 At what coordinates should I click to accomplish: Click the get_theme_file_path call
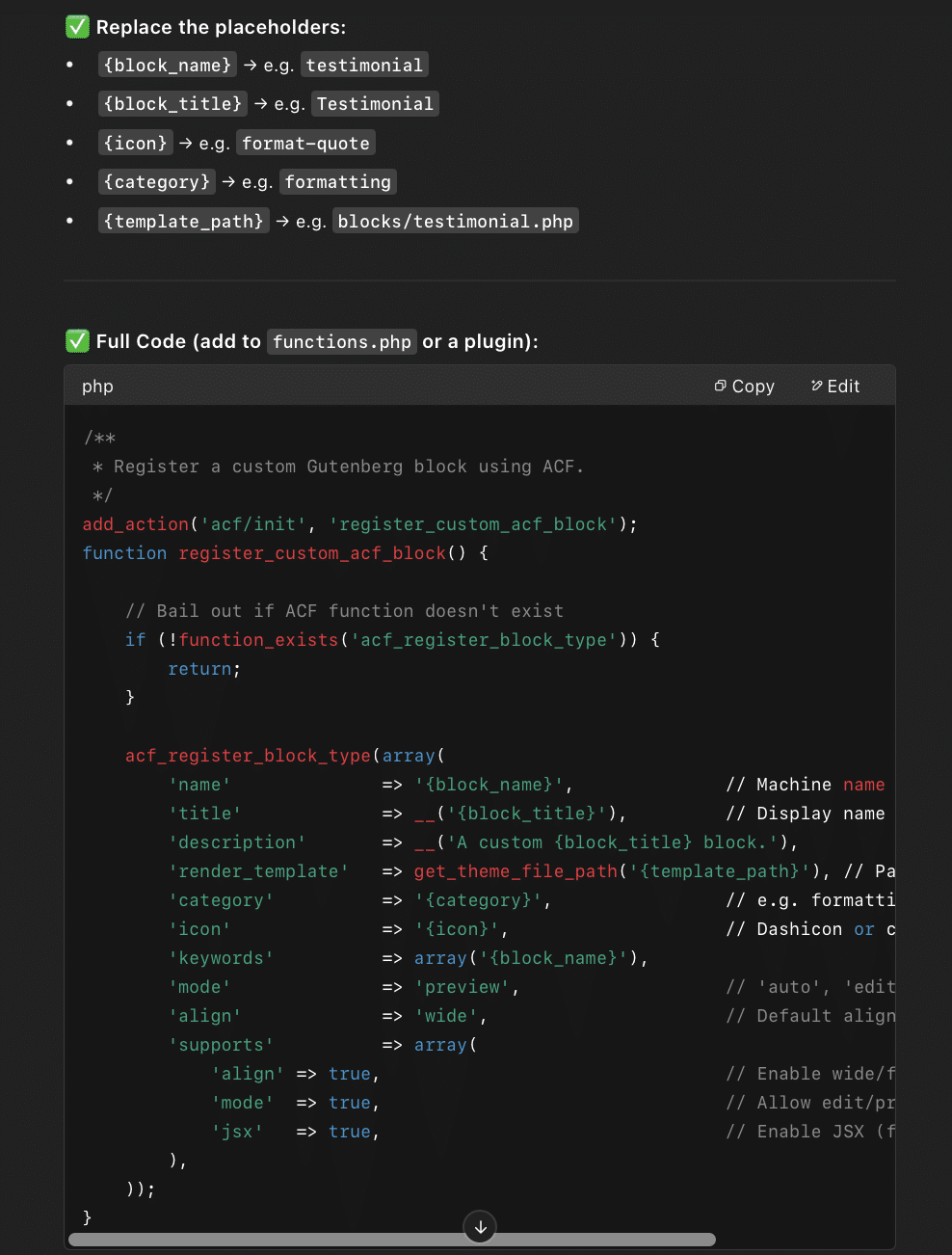pyautogui.click(x=622, y=871)
